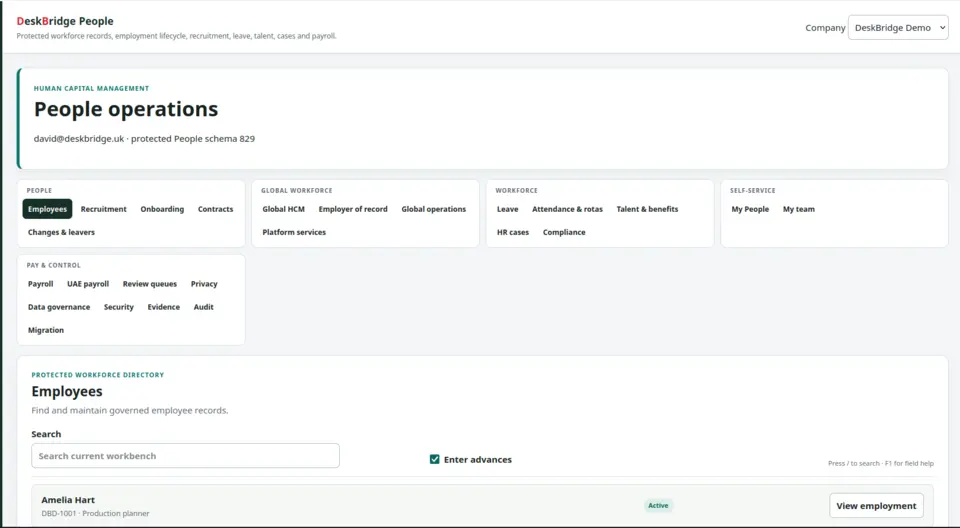The width and height of the screenshot is (960, 528).
Task: Open the HR cases section
Action: (513, 232)
